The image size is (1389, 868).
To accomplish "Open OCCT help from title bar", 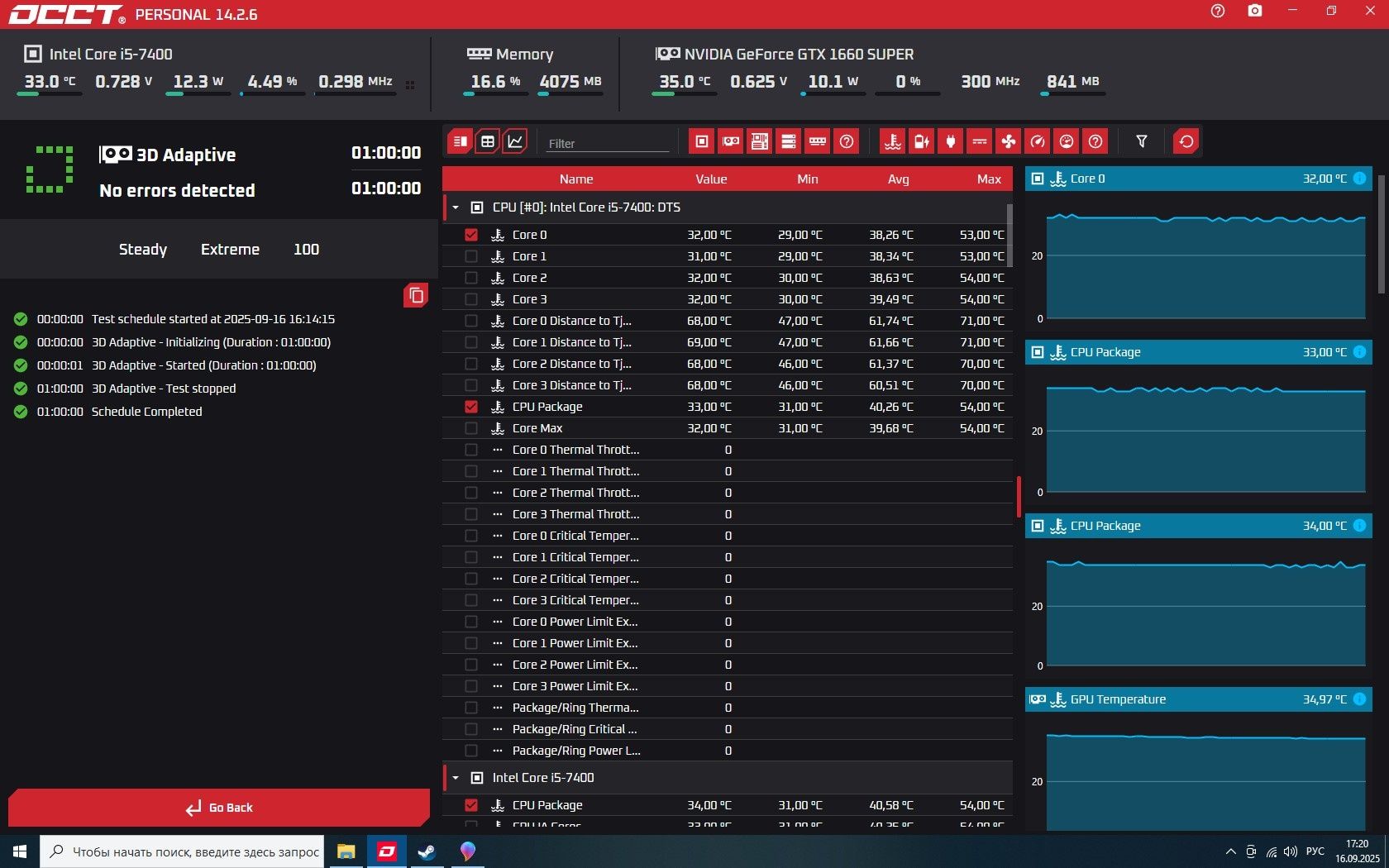I will [1218, 11].
